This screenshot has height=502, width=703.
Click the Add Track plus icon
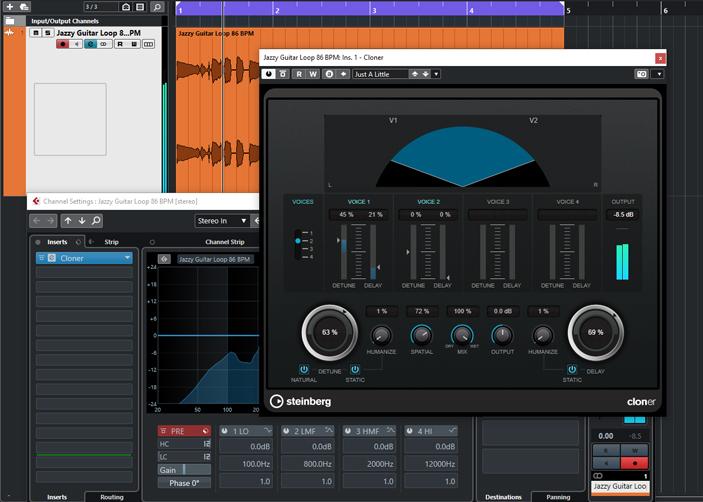pos(10,7)
